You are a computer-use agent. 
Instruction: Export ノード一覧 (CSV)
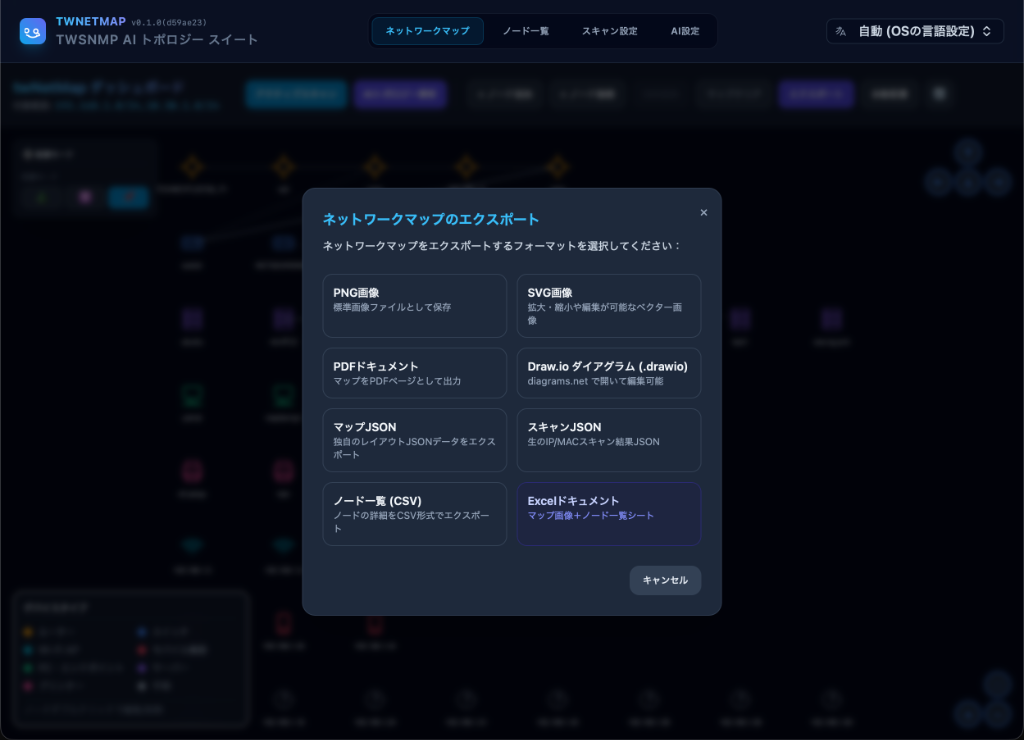click(415, 514)
